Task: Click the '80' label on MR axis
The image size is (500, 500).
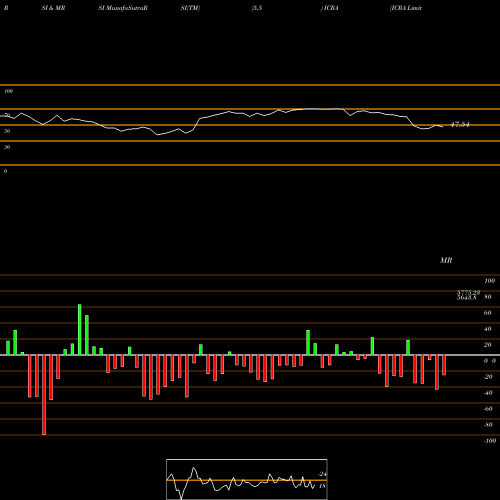Action: [488, 297]
